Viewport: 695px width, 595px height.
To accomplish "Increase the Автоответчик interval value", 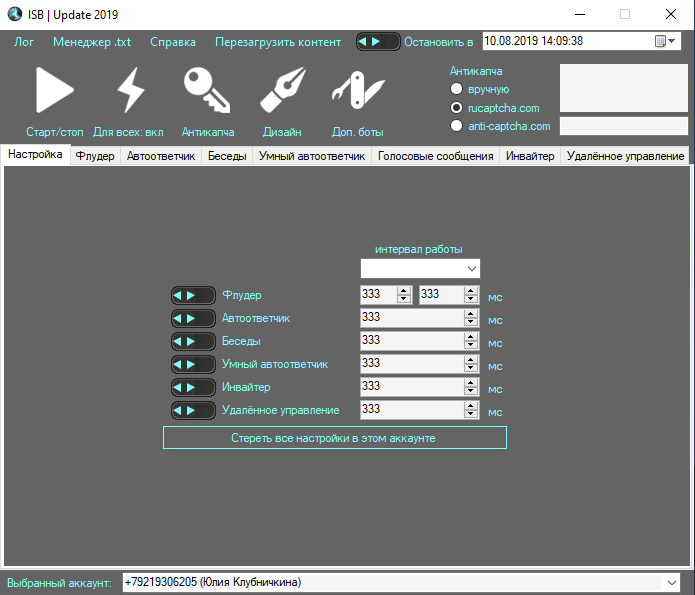I will point(471,314).
